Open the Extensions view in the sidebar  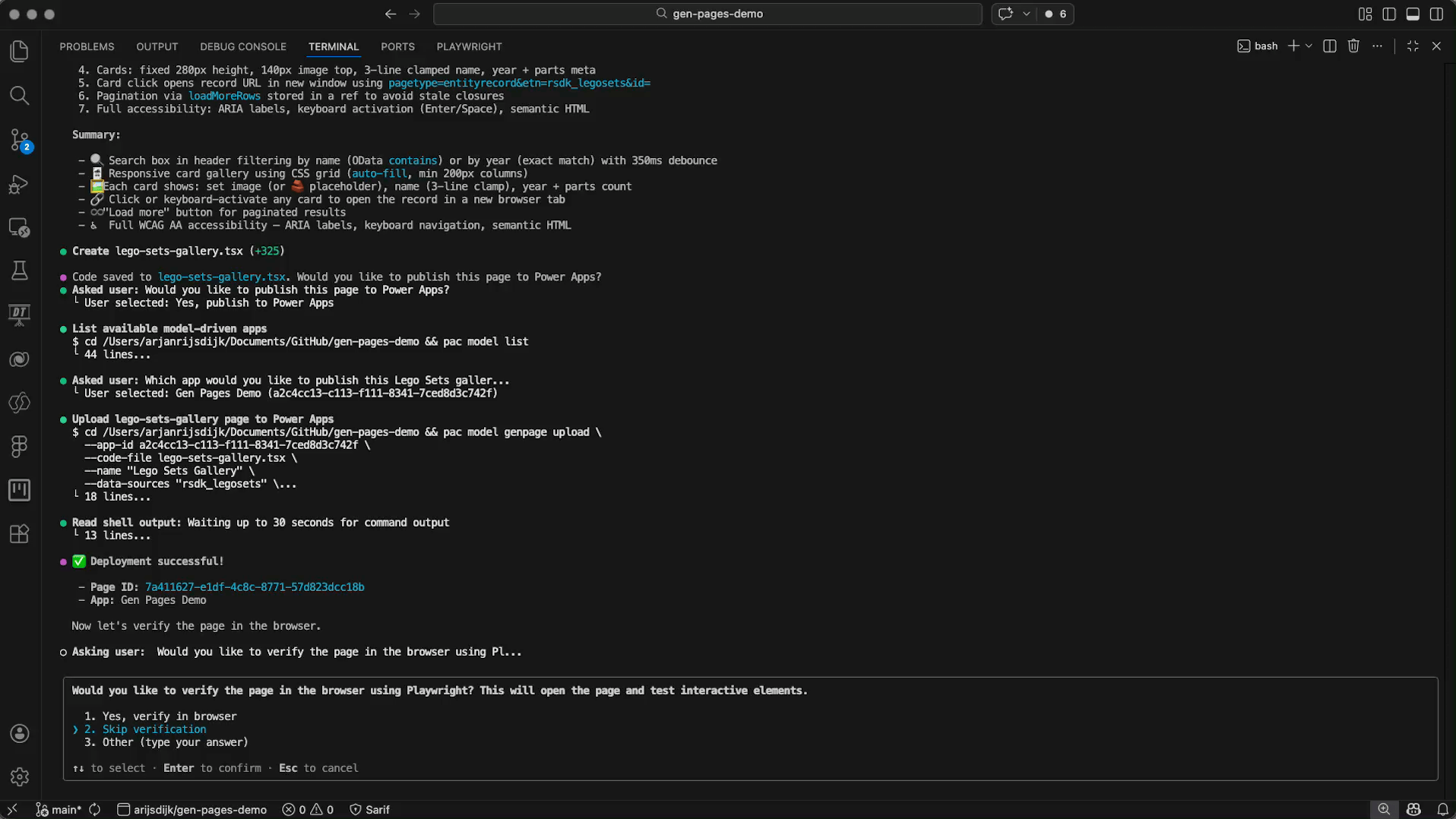[20, 533]
